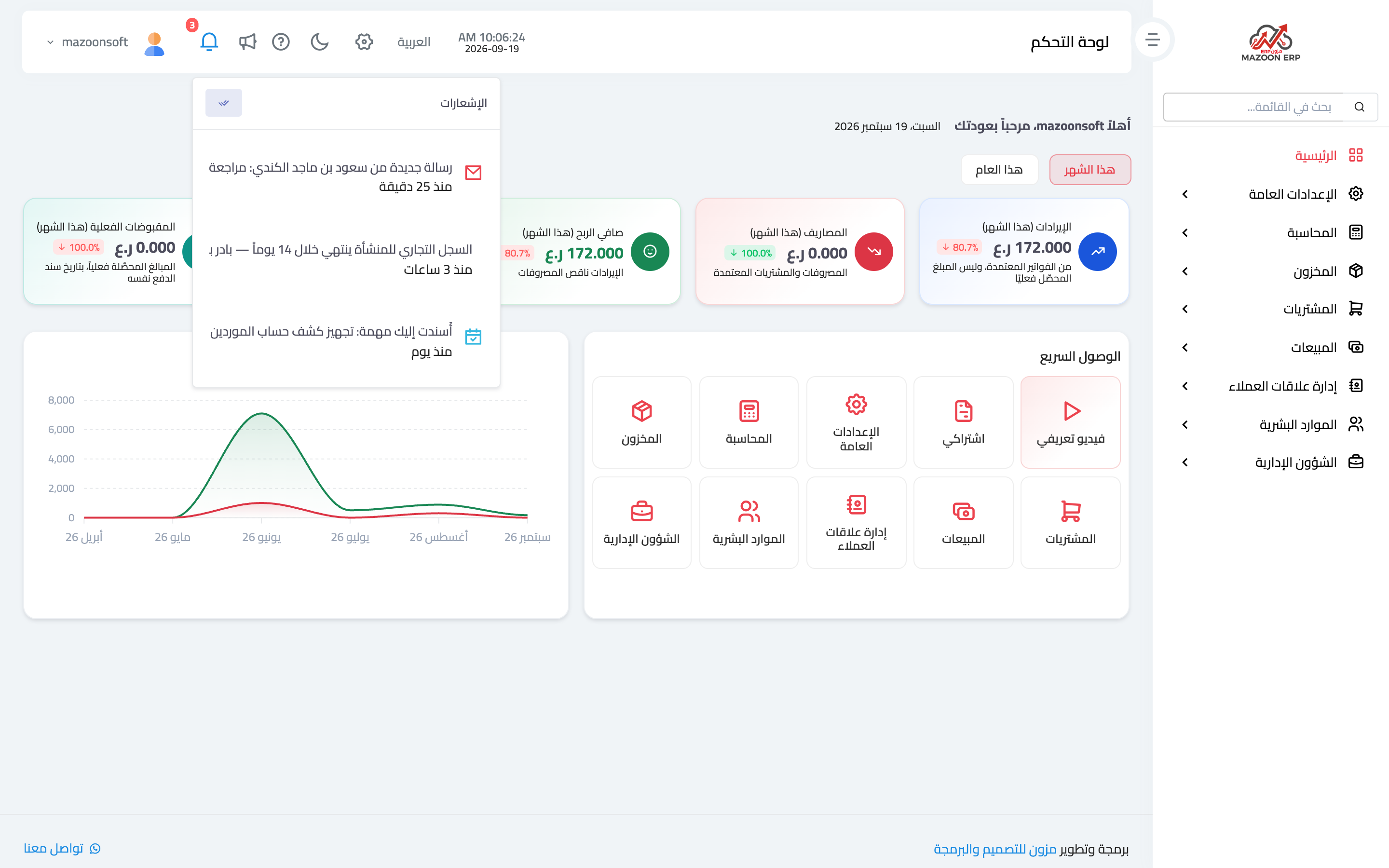Switch language via العربية selector
Viewport: 1389px width, 868px height.
point(414,42)
